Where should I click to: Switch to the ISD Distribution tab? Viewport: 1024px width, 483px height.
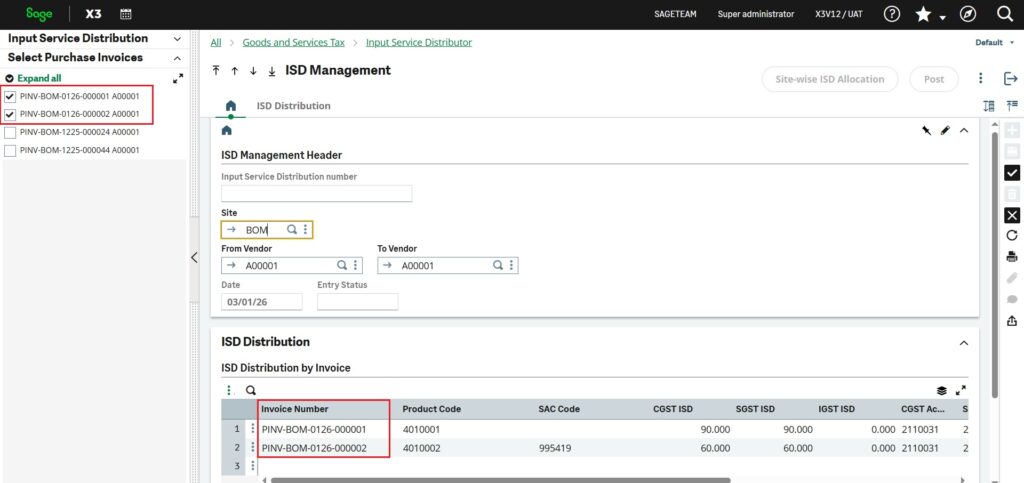(x=293, y=106)
